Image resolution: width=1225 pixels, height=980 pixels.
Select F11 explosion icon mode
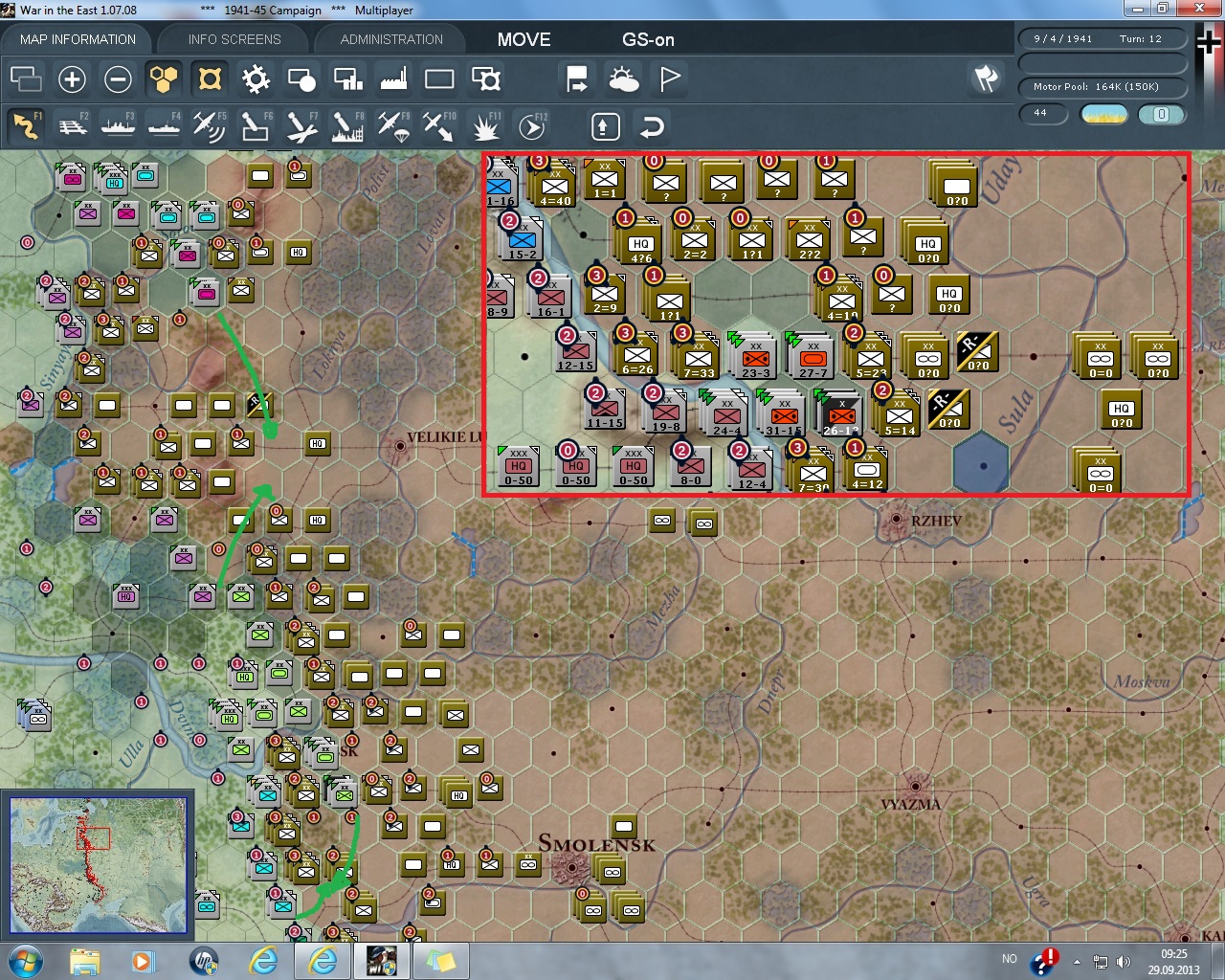486,125
